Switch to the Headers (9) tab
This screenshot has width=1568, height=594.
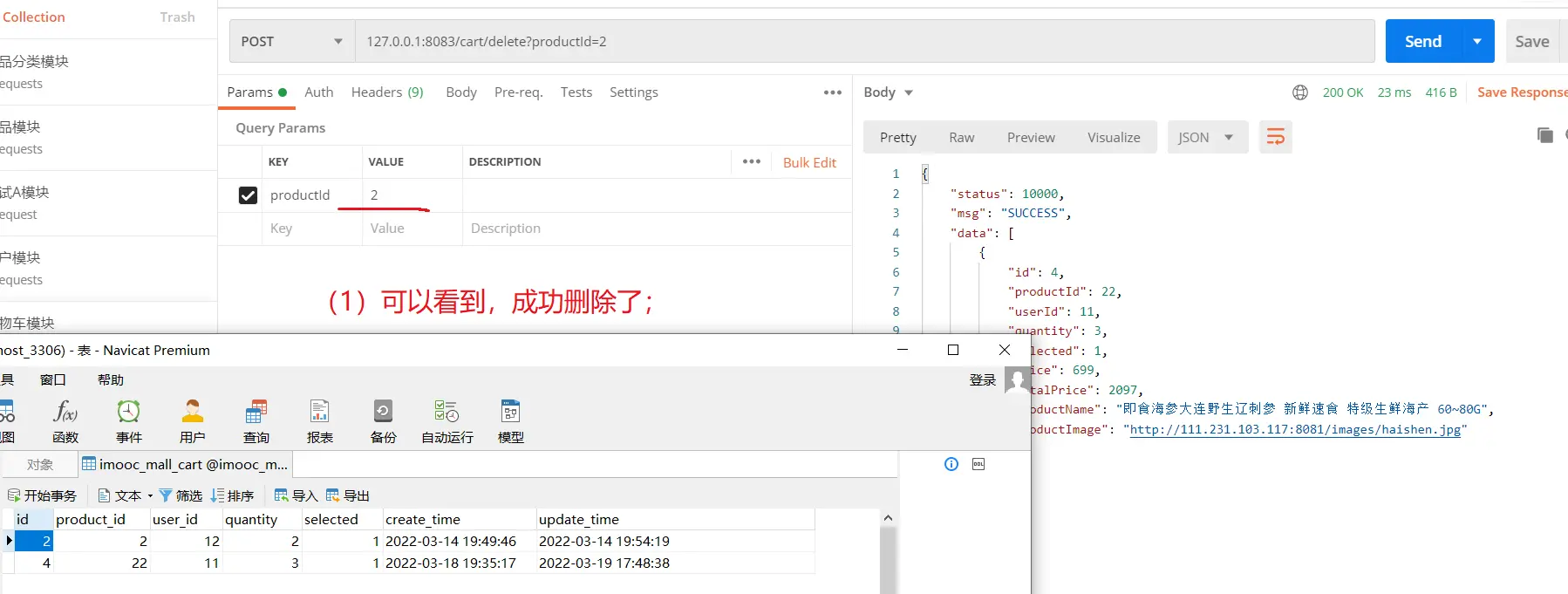click(387, 92)
